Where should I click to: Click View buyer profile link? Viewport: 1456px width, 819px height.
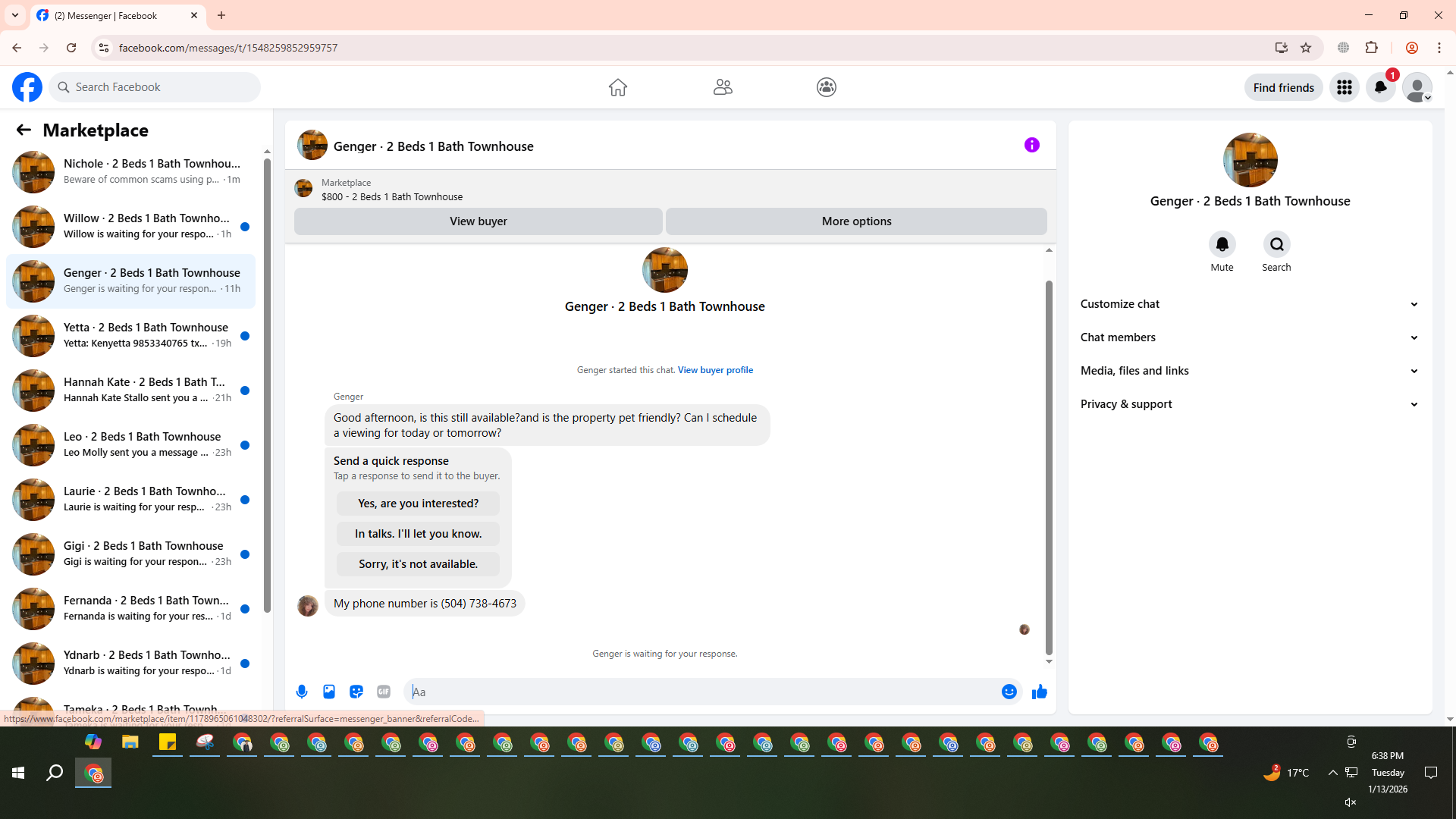(x=715, y=370)
